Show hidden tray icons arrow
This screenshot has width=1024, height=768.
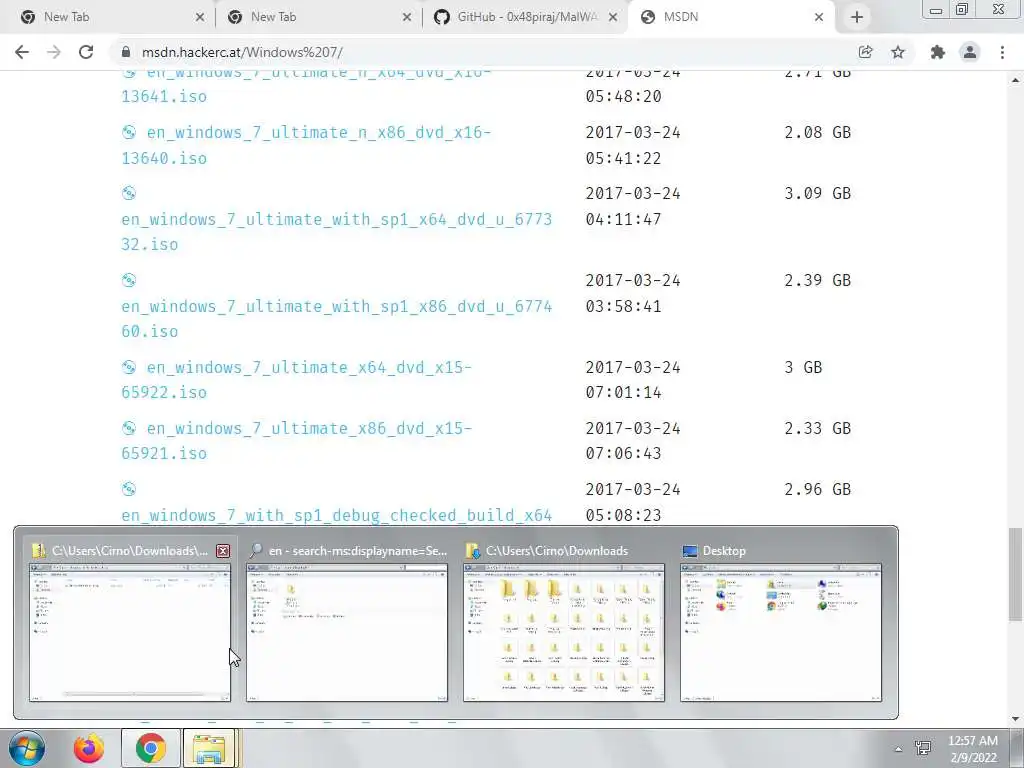click(898, 749)
